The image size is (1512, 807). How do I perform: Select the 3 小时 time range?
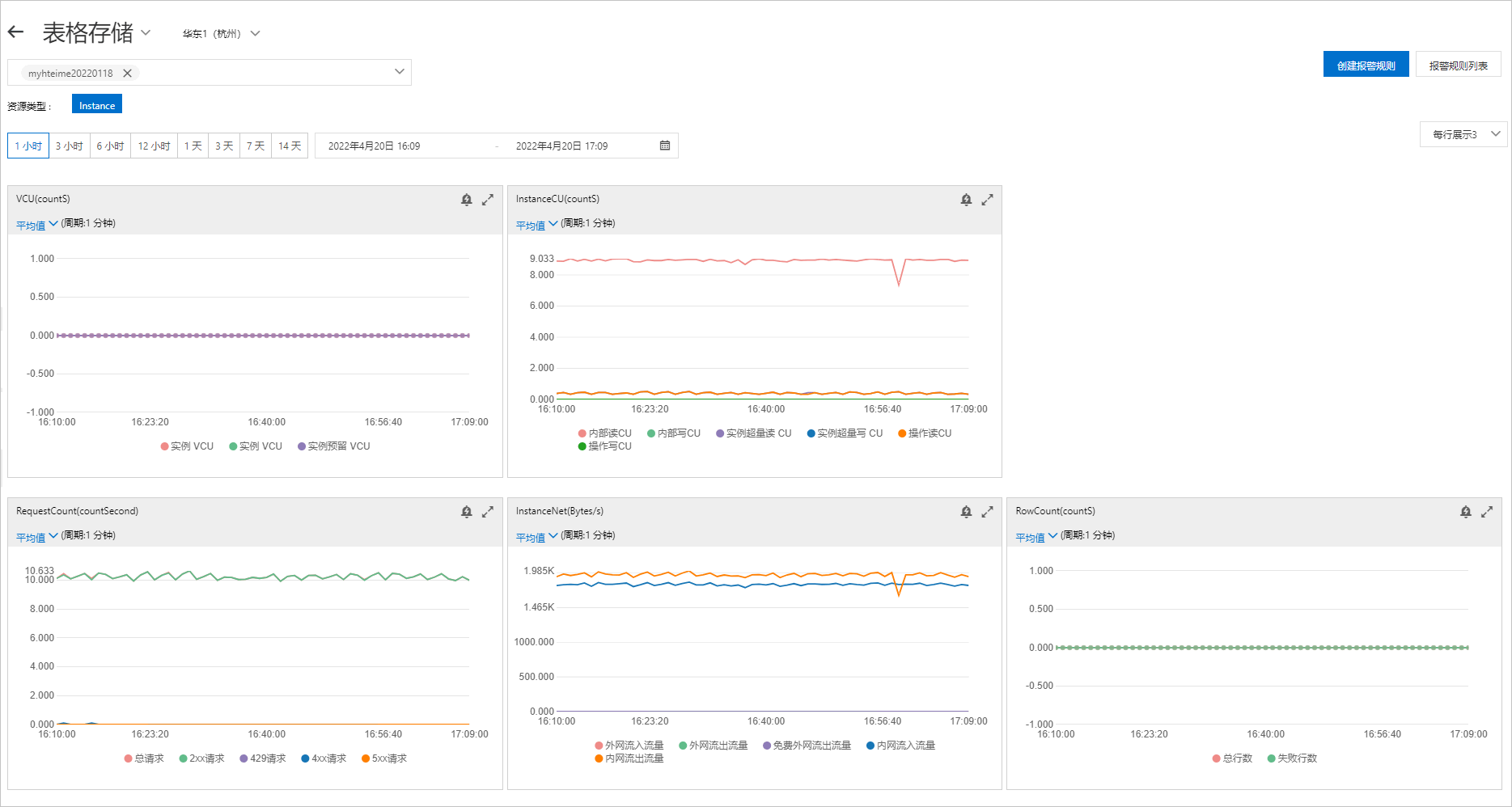pyautogui.click(x=70, y=146)
